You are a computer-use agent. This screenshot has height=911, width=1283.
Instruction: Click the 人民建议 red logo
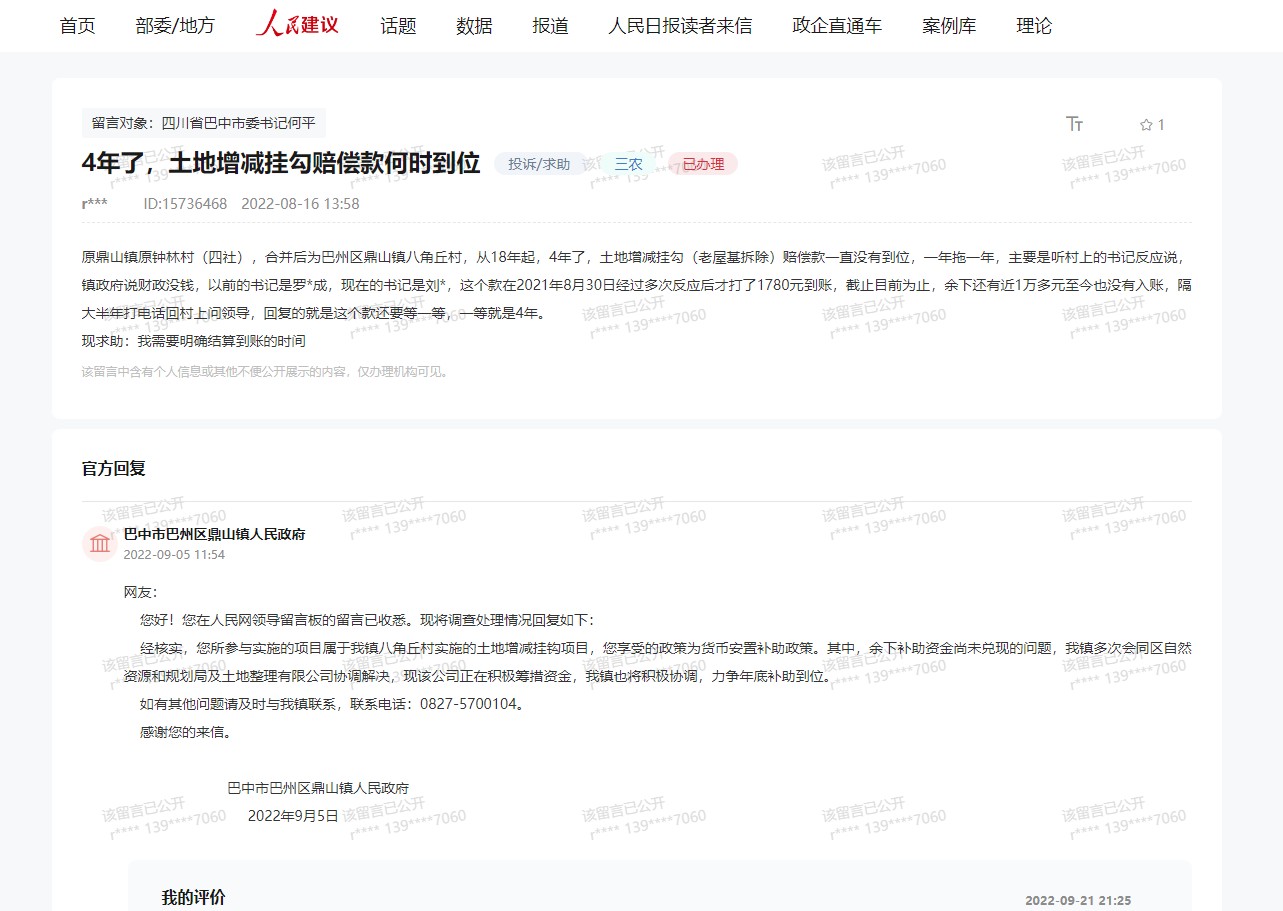pyautogui.click(x=297, y=24)
